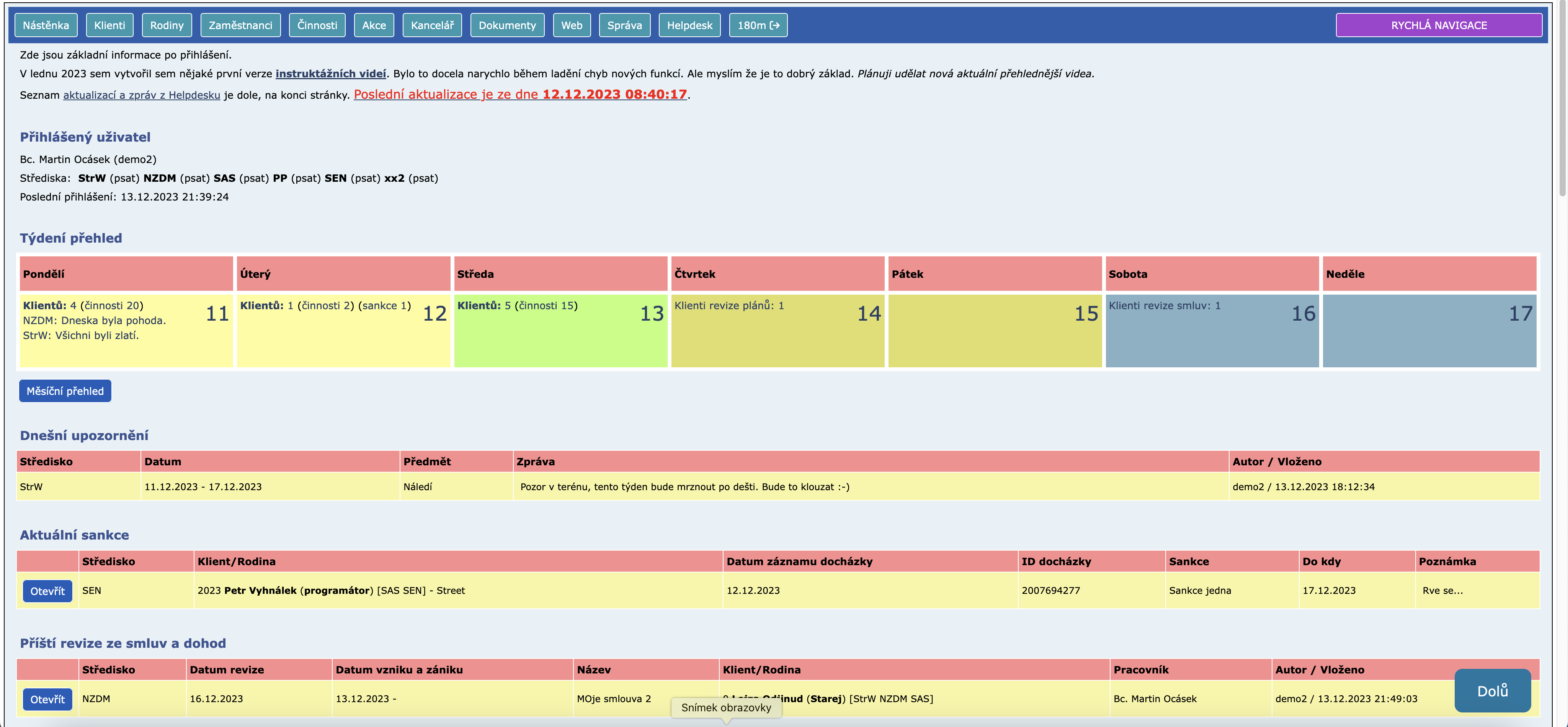
Task: Select Tuesday 12 day cell
Action: pos(343,330)
